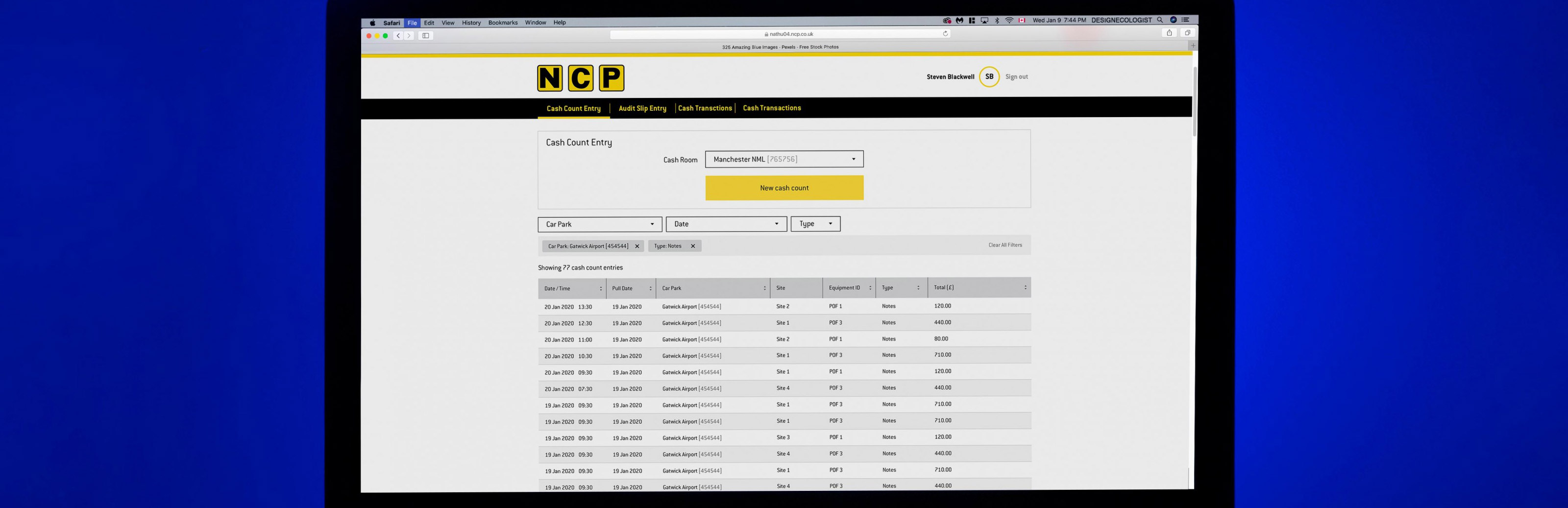Open the Car Park filter dropdown
The height and width of the screenshot is (508, 1568).
[x=600, y=224]
